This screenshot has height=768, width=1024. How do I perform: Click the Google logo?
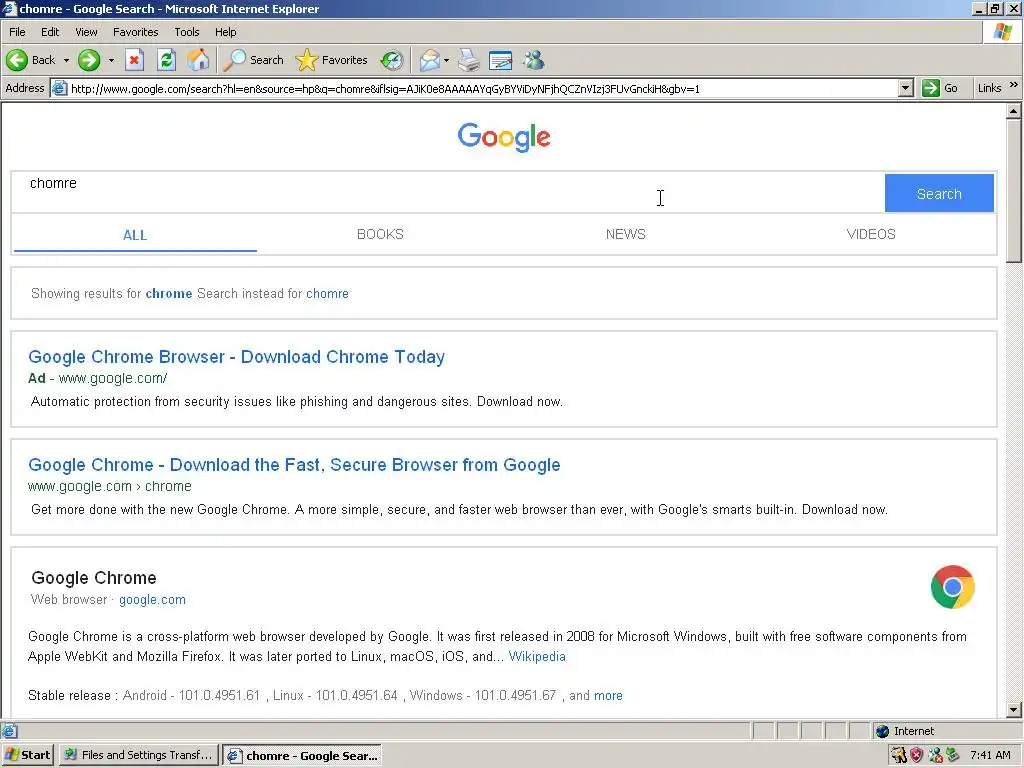coord(504,137)
